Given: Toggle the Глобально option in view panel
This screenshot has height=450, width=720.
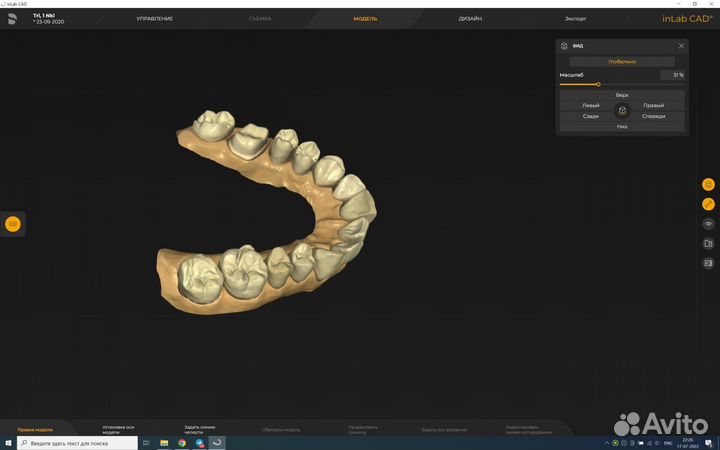Looking at the screenshot, I should [622, 62].
